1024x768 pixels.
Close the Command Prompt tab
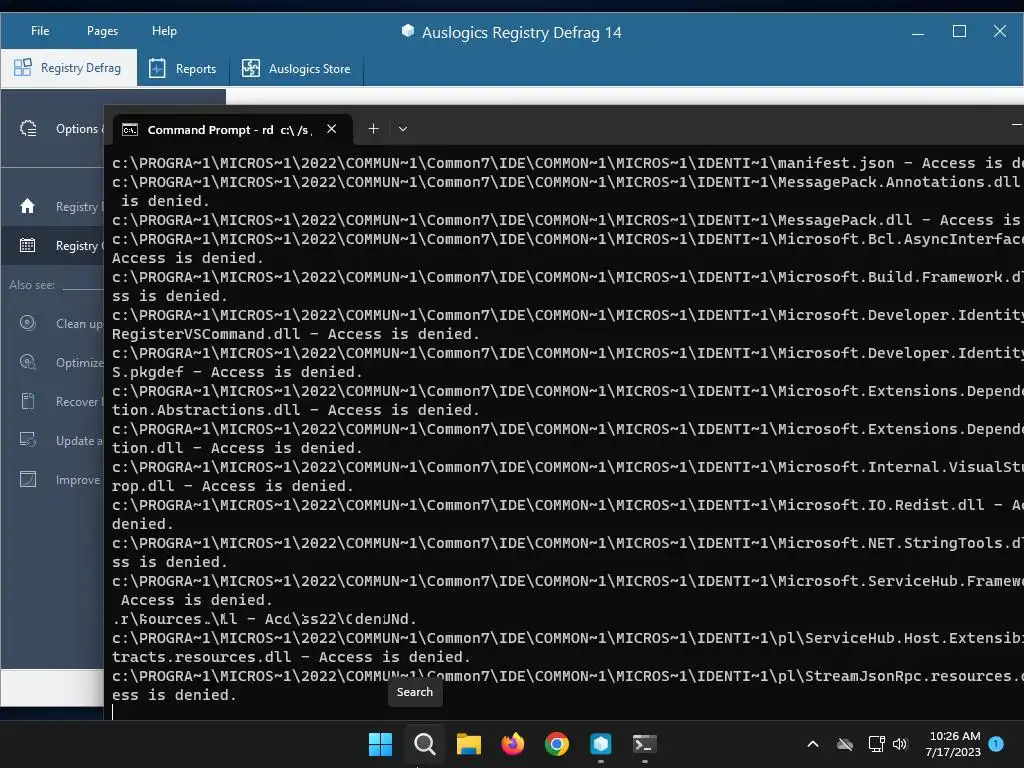coord(332,129)
